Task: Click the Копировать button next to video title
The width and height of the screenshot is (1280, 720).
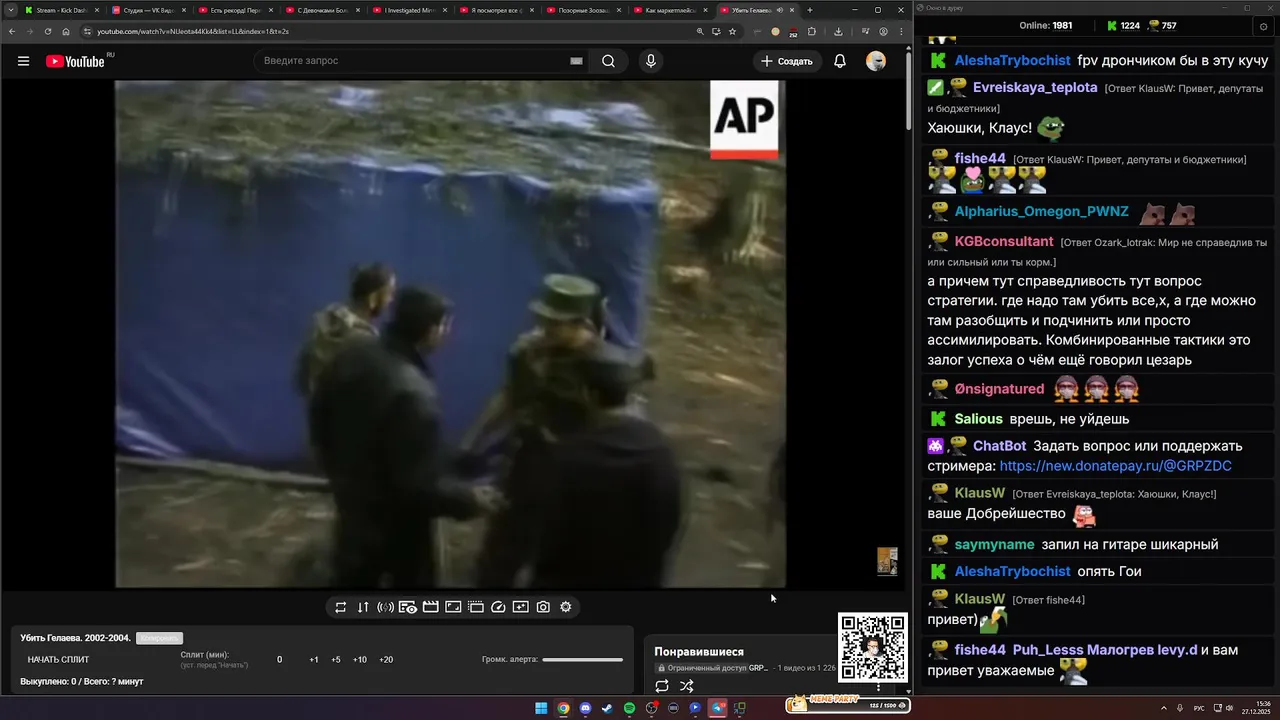Action: coord(159,638)
